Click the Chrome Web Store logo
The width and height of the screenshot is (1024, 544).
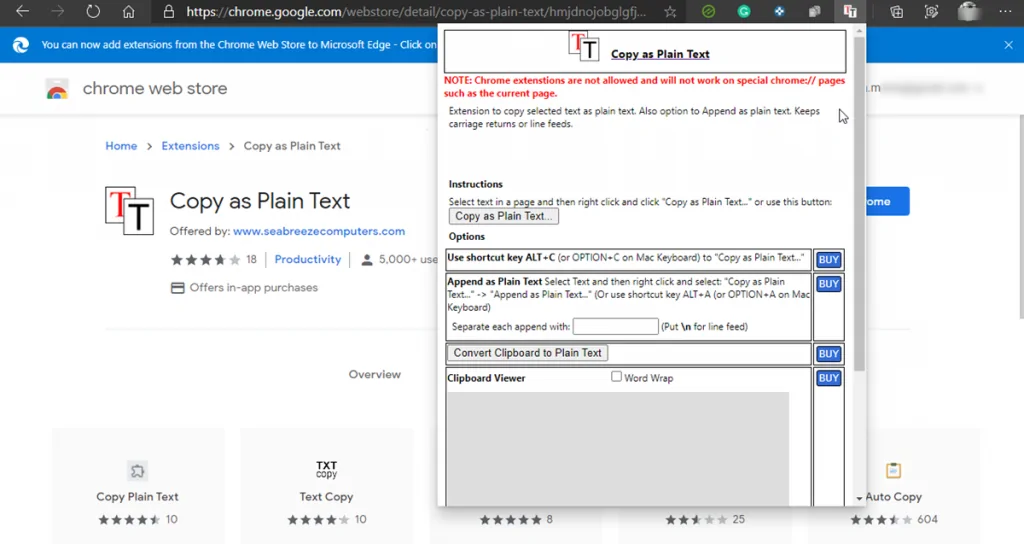[57, 89]
